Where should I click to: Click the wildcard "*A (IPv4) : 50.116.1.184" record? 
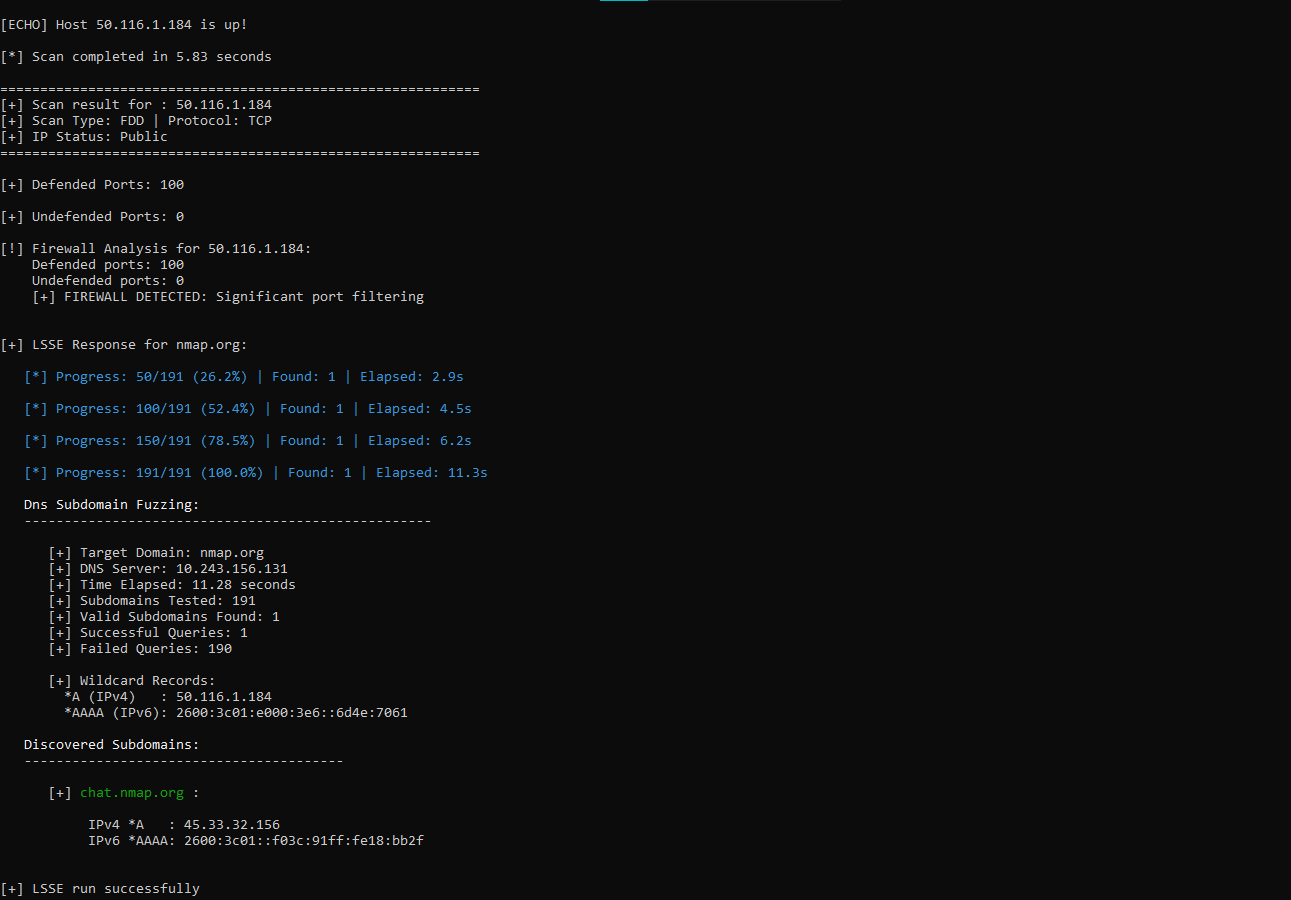click(168, 696)
